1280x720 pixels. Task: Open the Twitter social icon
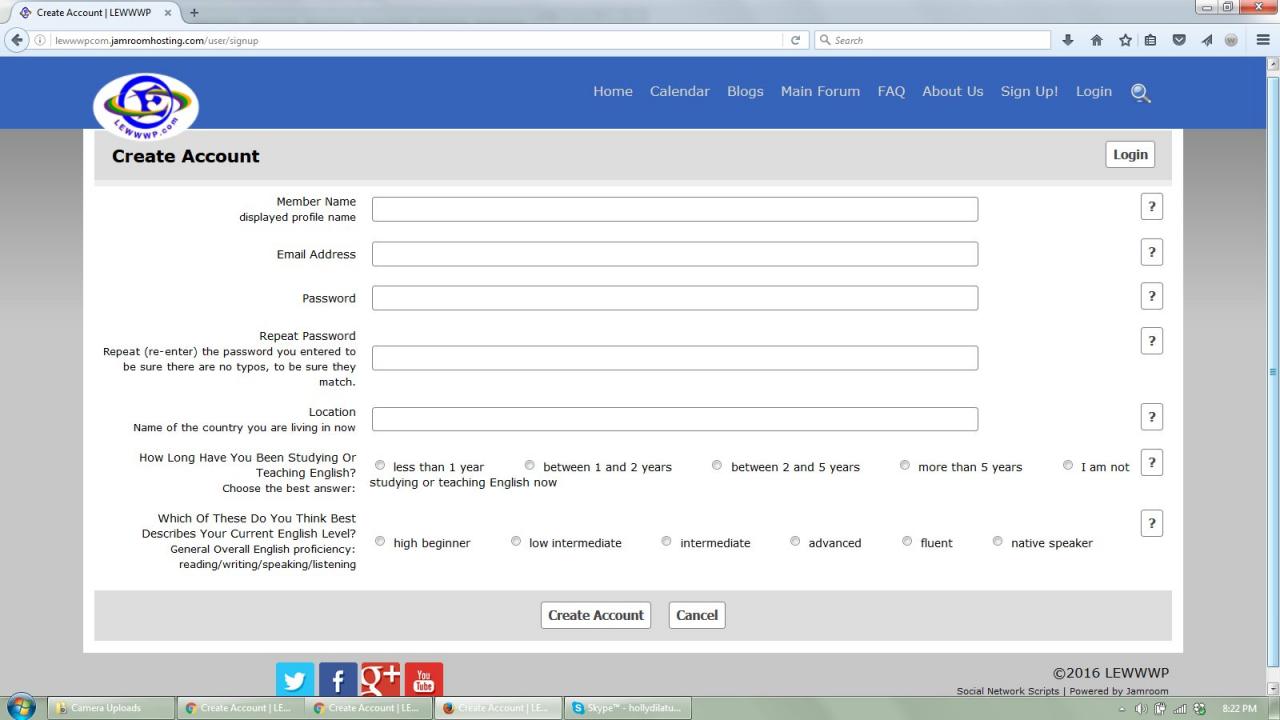click(295, 680)
